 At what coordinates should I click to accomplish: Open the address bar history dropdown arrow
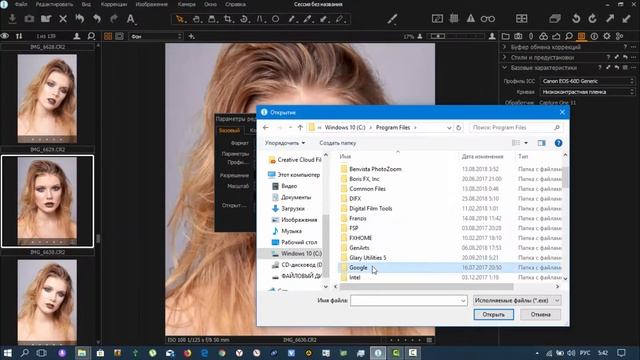point(449,128)
